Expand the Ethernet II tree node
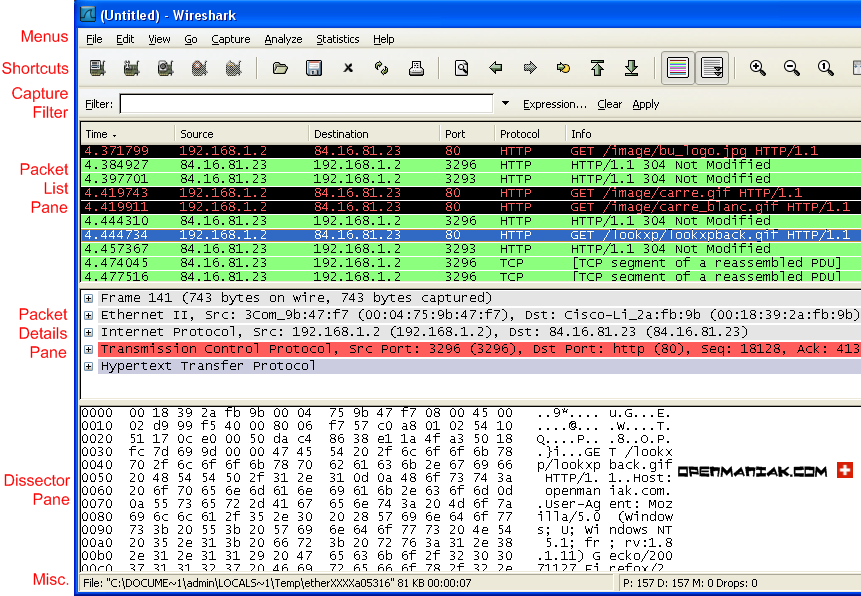 (88, 315)
